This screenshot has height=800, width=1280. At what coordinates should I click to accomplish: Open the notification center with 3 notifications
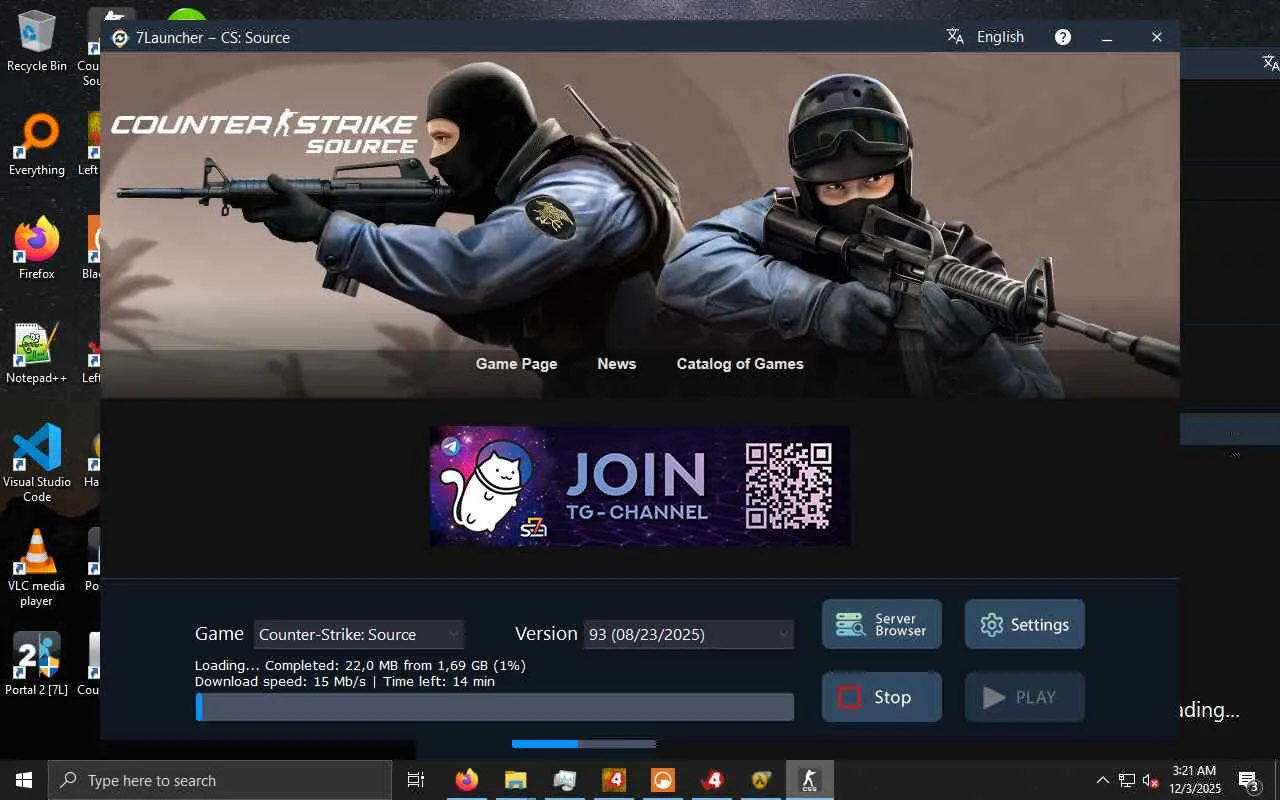(1249, 780)
